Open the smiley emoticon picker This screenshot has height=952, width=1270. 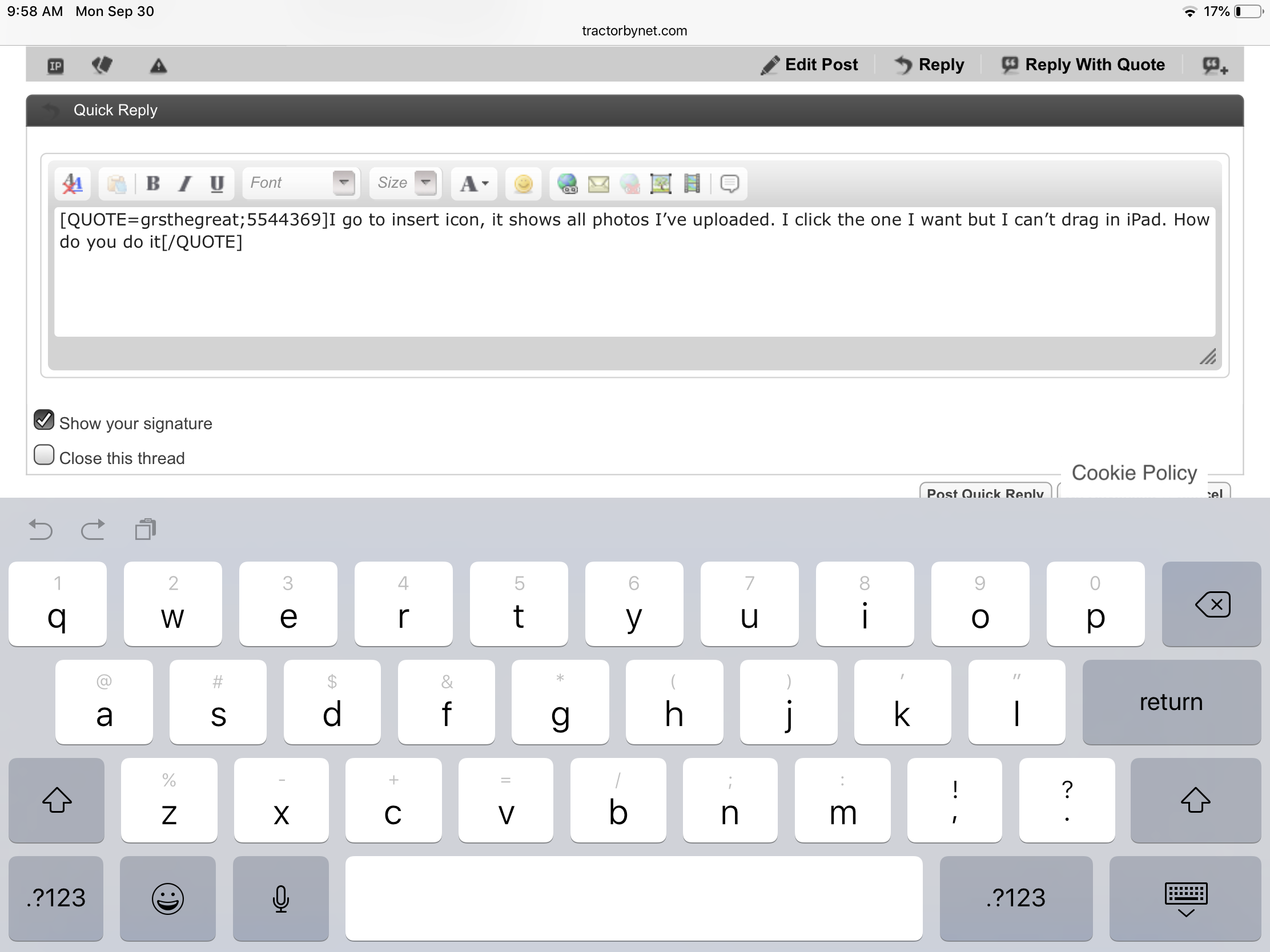(523, 184)
